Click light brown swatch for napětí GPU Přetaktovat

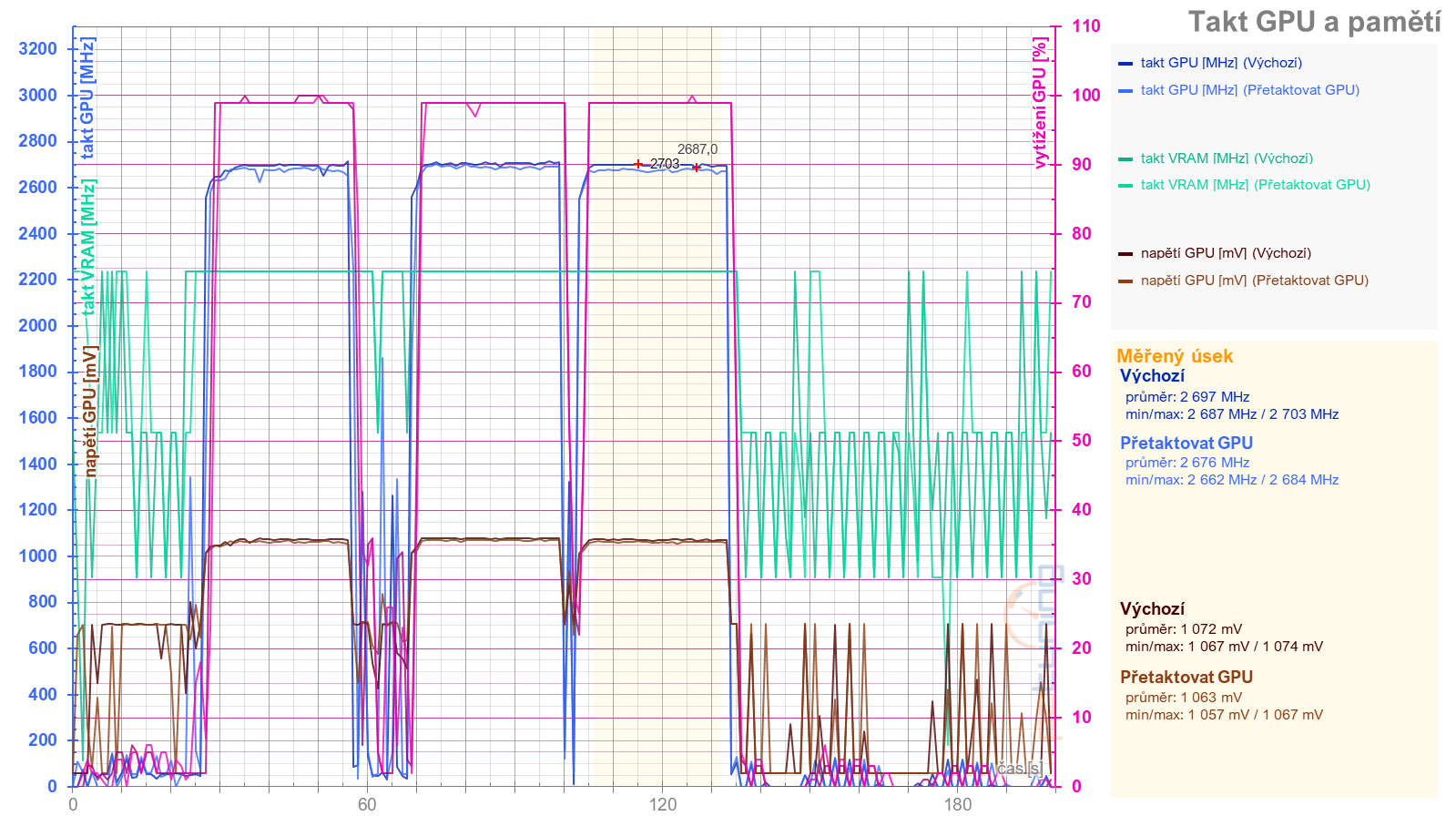1125,281
